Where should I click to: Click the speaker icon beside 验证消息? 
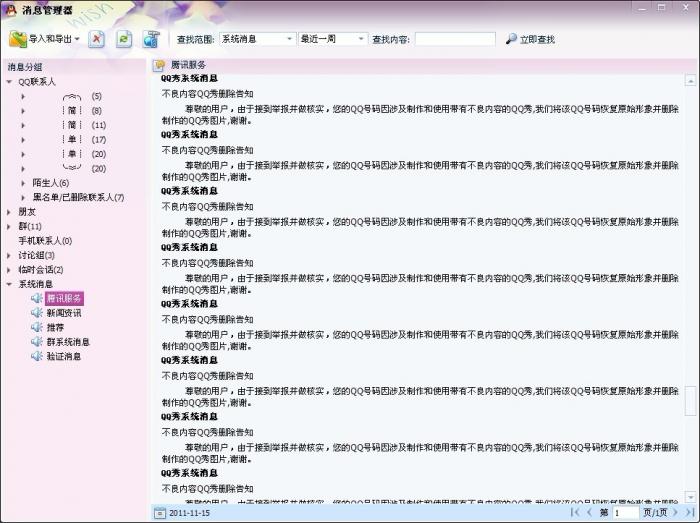[37, 356]
